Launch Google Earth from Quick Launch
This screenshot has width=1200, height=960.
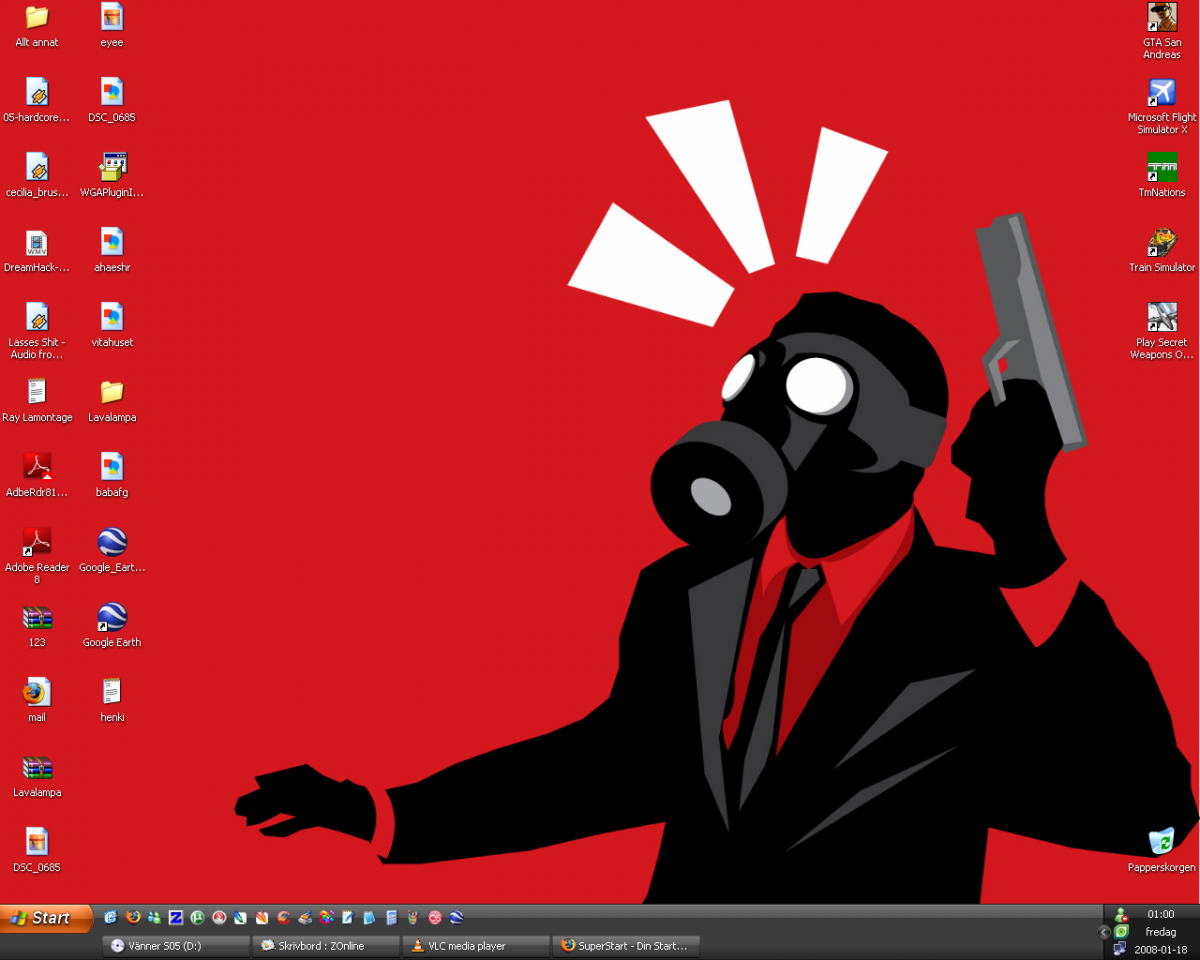[456, 917]
